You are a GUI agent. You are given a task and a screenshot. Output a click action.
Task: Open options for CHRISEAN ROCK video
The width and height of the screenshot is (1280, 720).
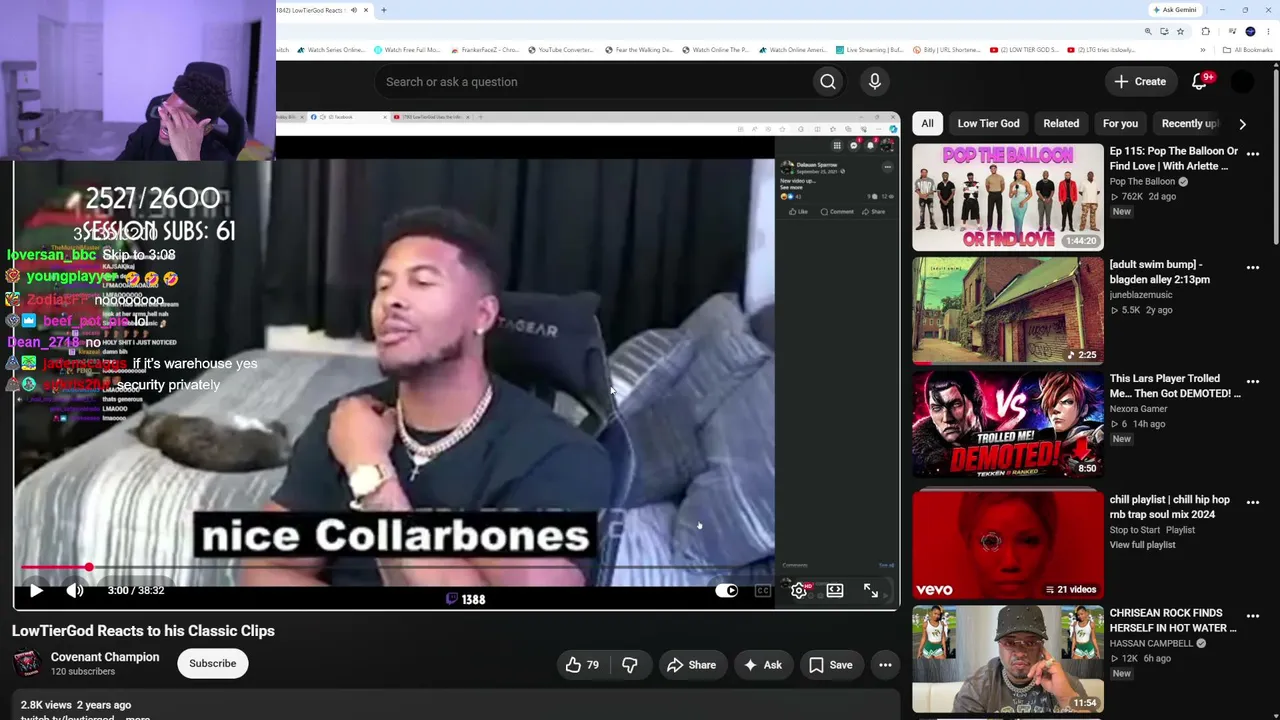pos(1253,616)
